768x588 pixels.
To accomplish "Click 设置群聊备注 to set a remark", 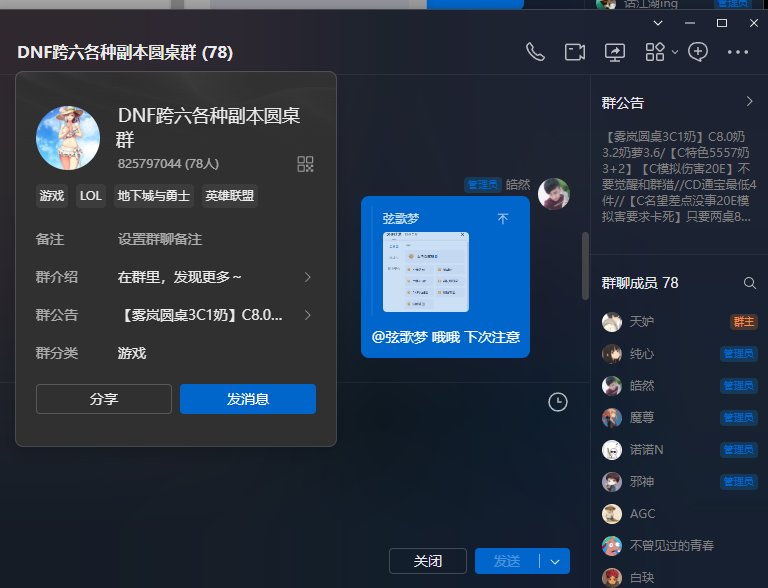I will 160,239.
